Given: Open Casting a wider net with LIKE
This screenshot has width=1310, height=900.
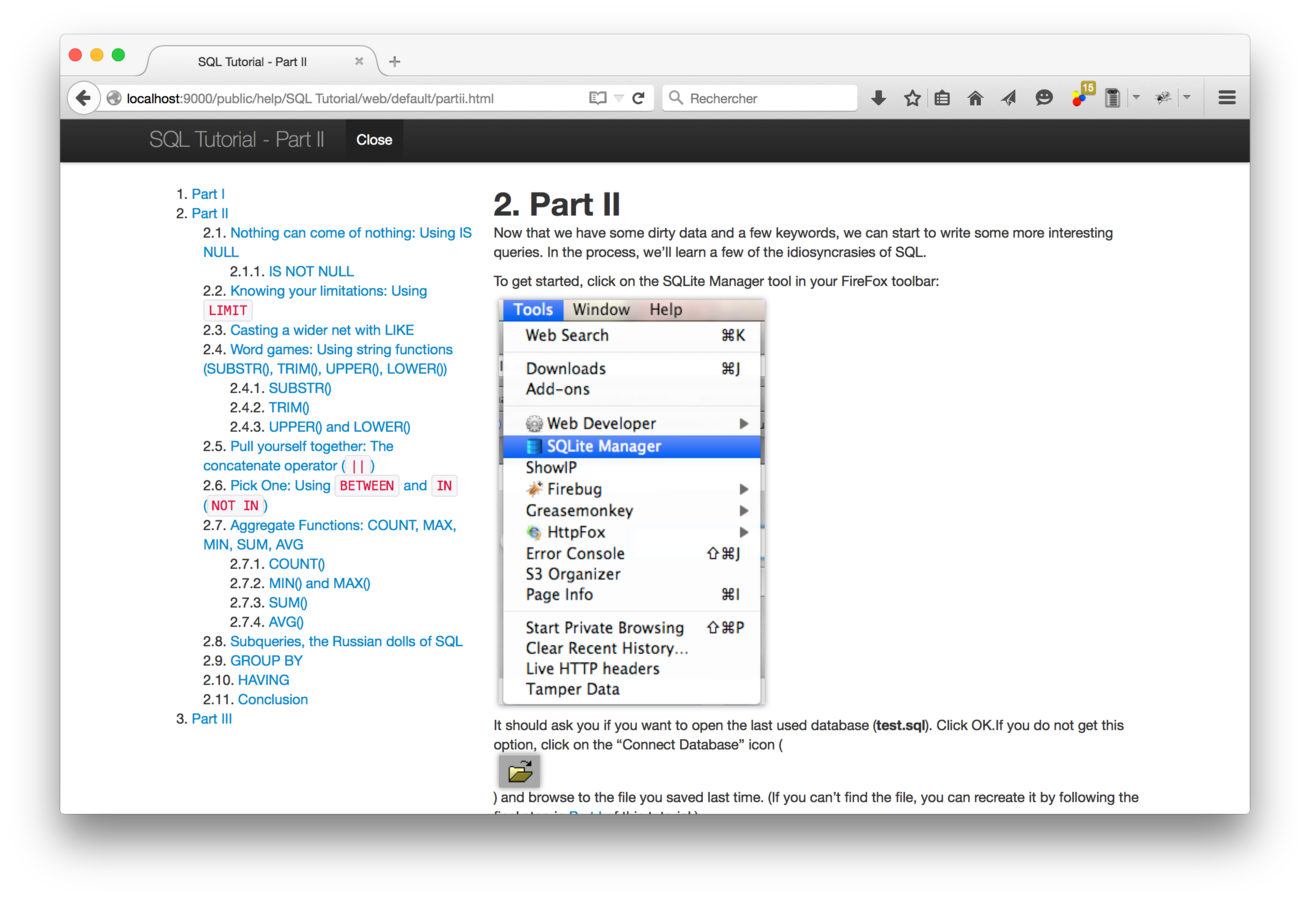Looking at the screenshot, I should 322,329.
